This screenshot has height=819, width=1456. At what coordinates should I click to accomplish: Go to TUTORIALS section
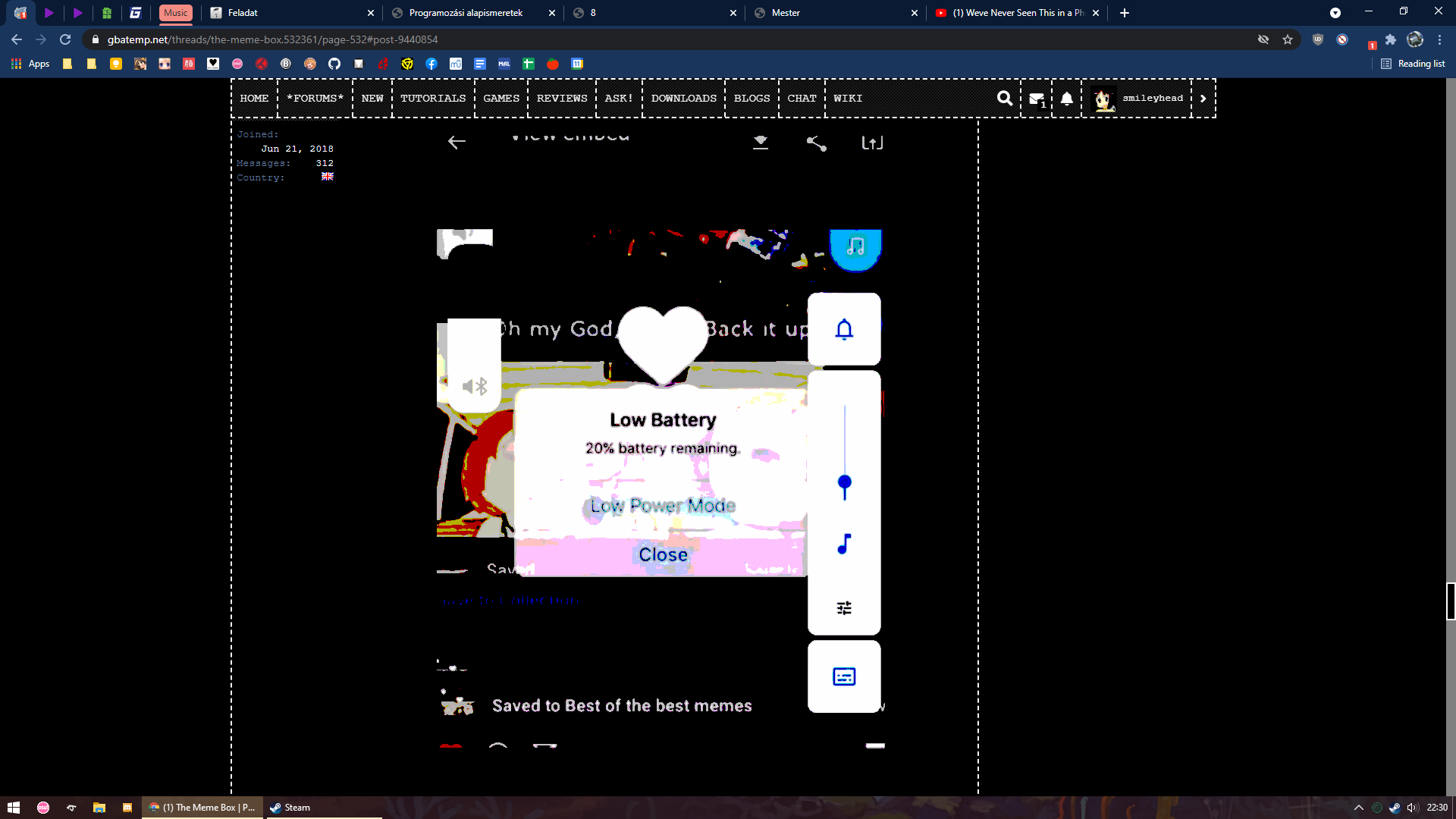[x=433, y=98]
